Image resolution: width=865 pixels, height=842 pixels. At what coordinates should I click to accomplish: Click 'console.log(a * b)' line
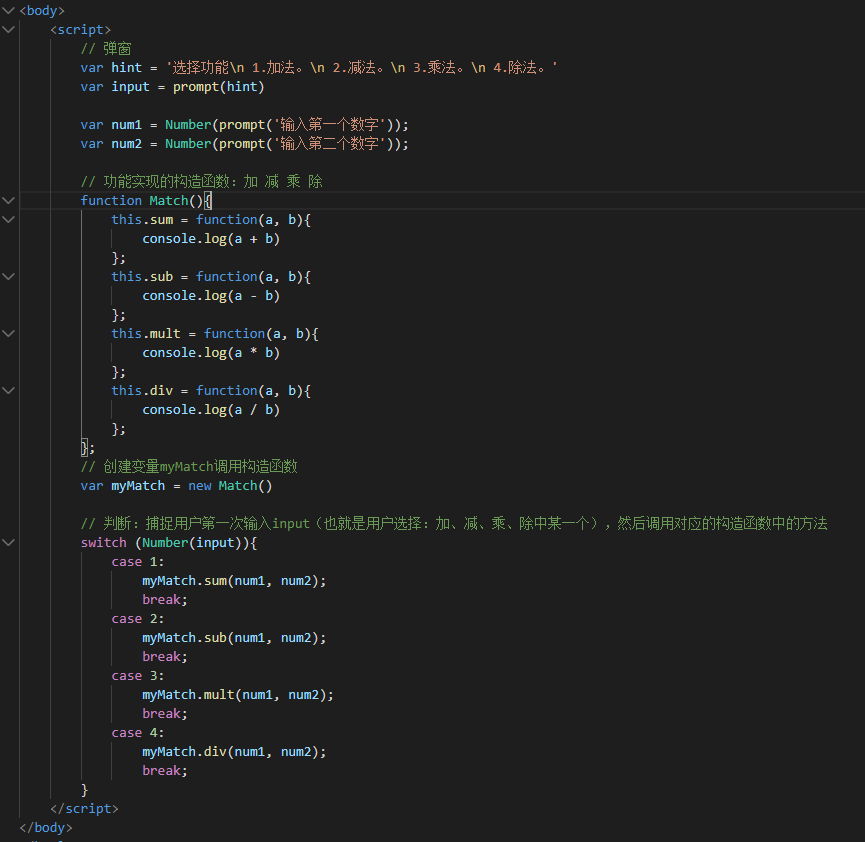[x=211, y=353]
